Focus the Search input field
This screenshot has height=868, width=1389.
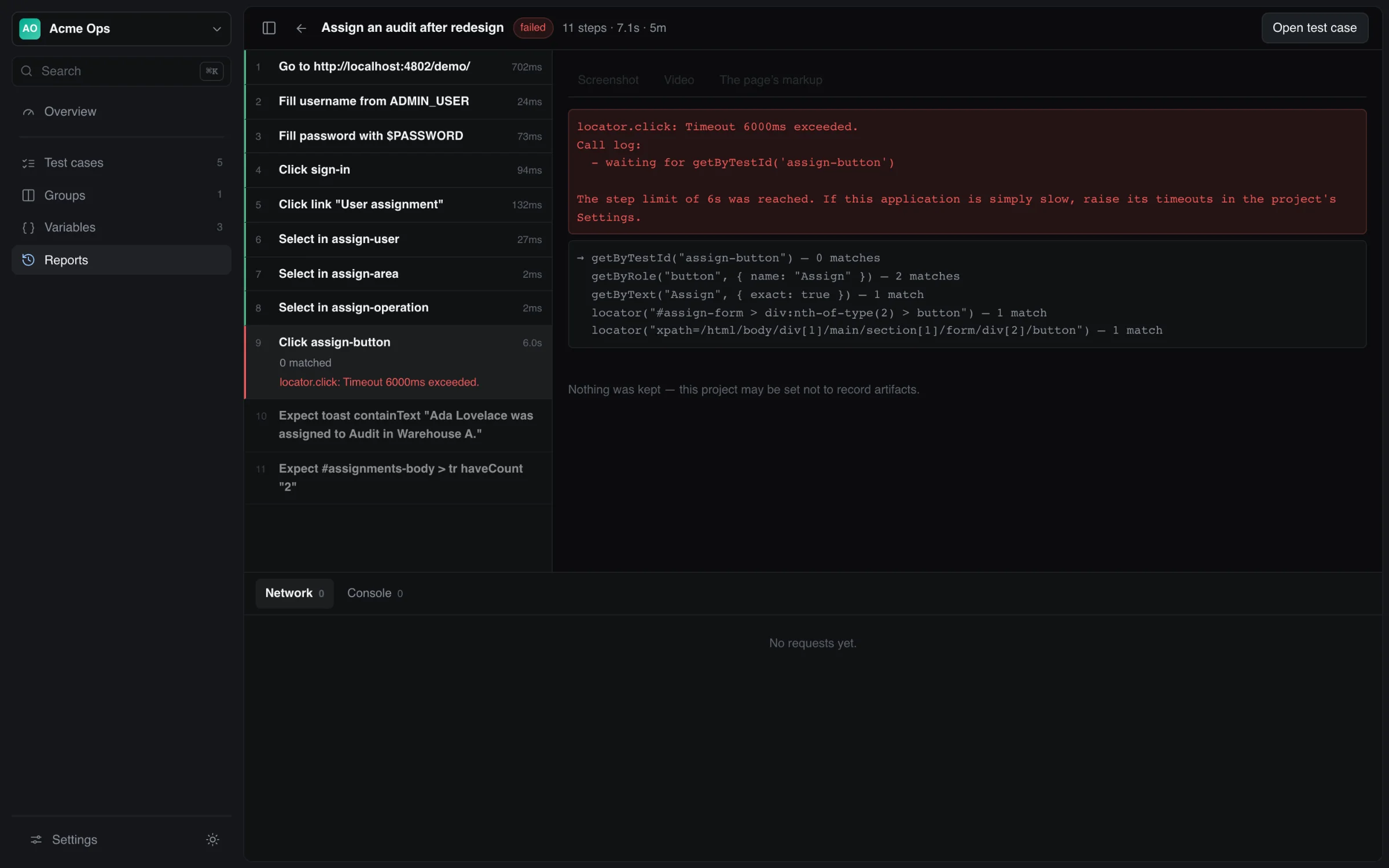coord(121,71)
